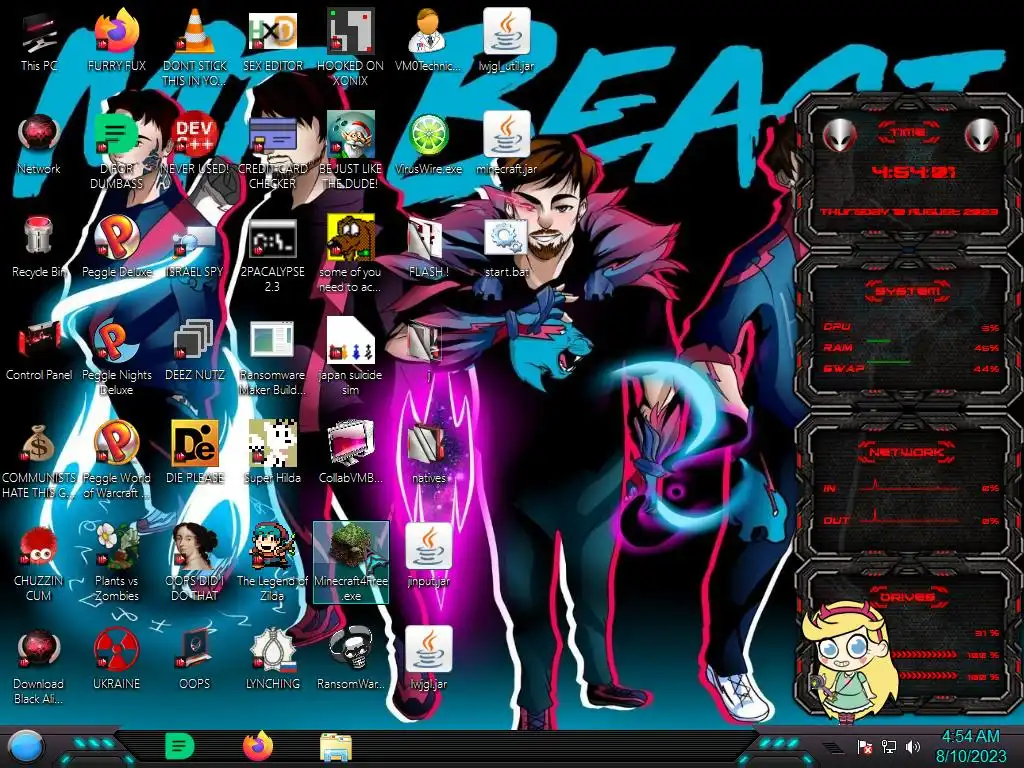This screenshot has width=1024, height=768.
Task: Select the Super Hilda shortcut
Action: (x=272, y=454)
